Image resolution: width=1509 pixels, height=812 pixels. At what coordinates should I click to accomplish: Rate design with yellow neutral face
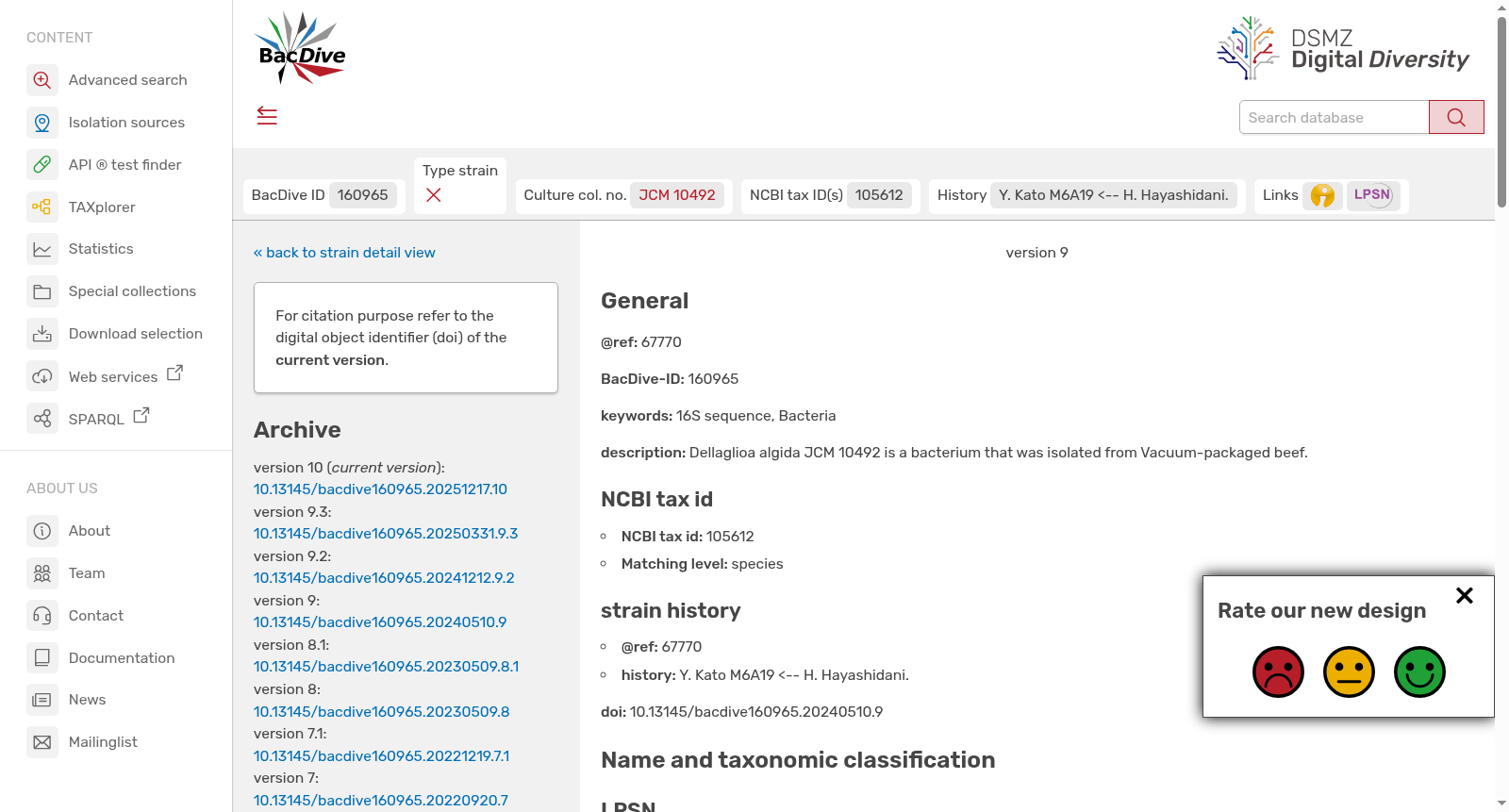pos(1349,671)
